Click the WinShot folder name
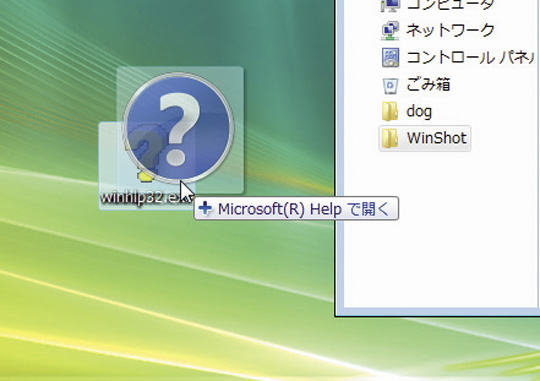The width and height of the screenshot is (540, 381). point(436,138)
